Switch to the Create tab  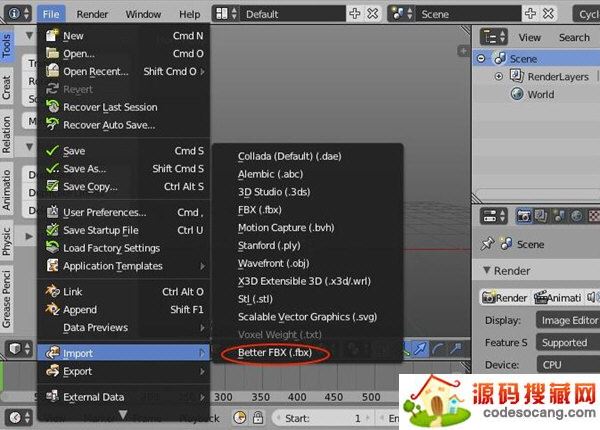coord(7,87)
